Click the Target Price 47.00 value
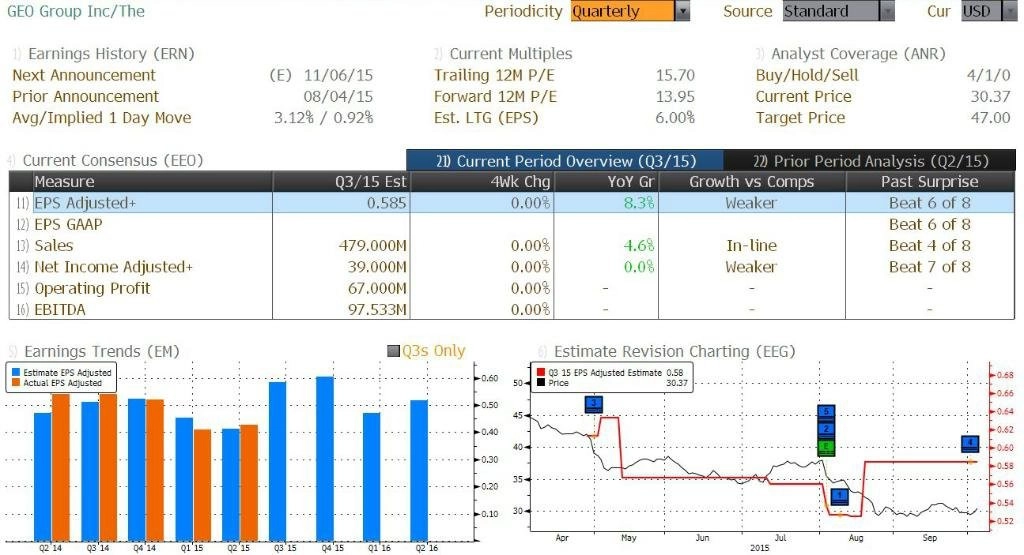1024x555 pixels. pyautogui.click(x=991, y=118)
